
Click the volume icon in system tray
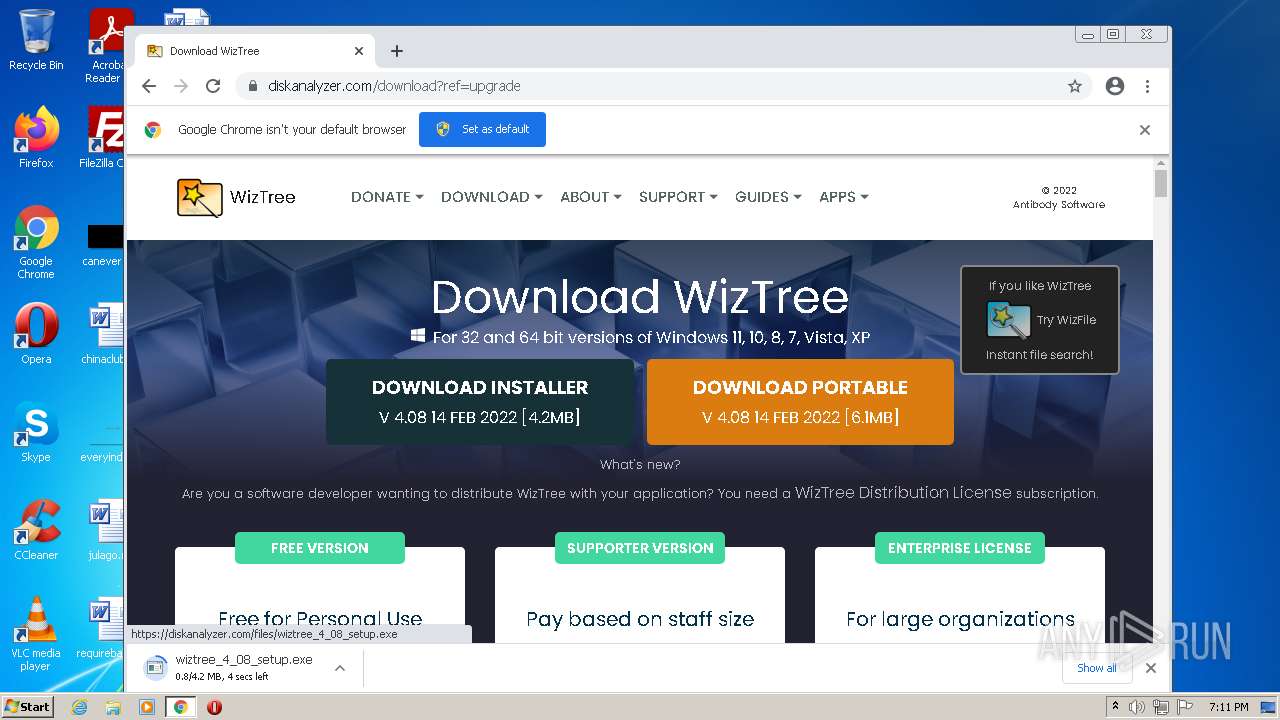[1137, 707]
